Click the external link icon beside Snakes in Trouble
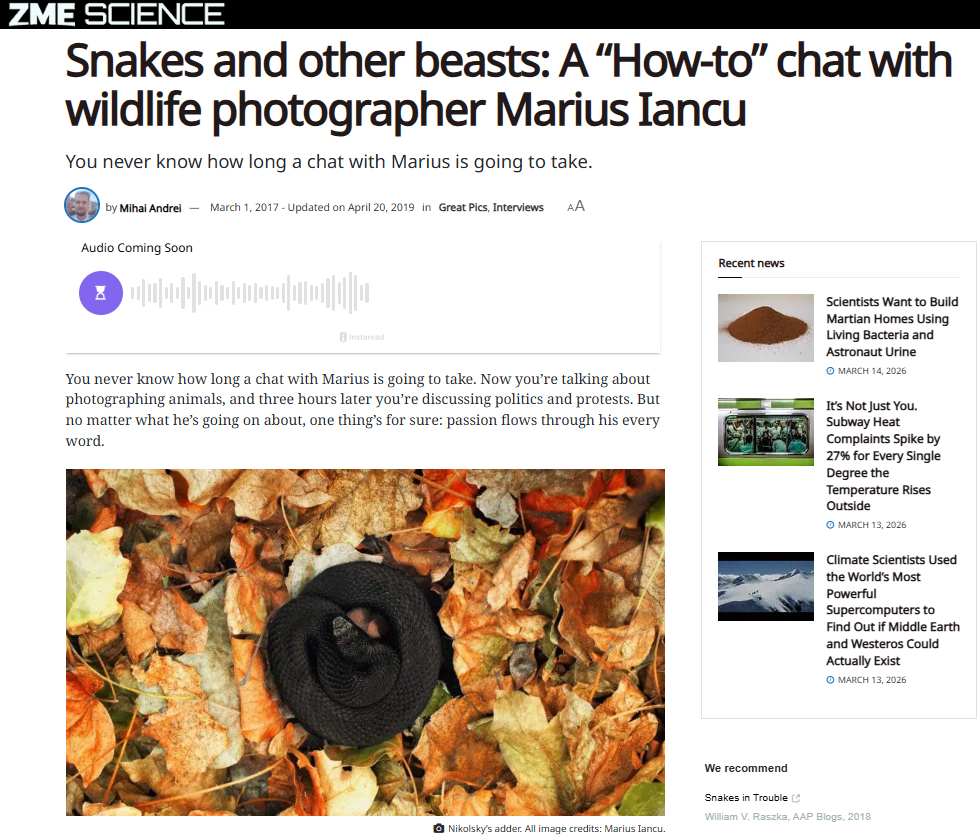980x837 pixels. click(x=796, y=798)
